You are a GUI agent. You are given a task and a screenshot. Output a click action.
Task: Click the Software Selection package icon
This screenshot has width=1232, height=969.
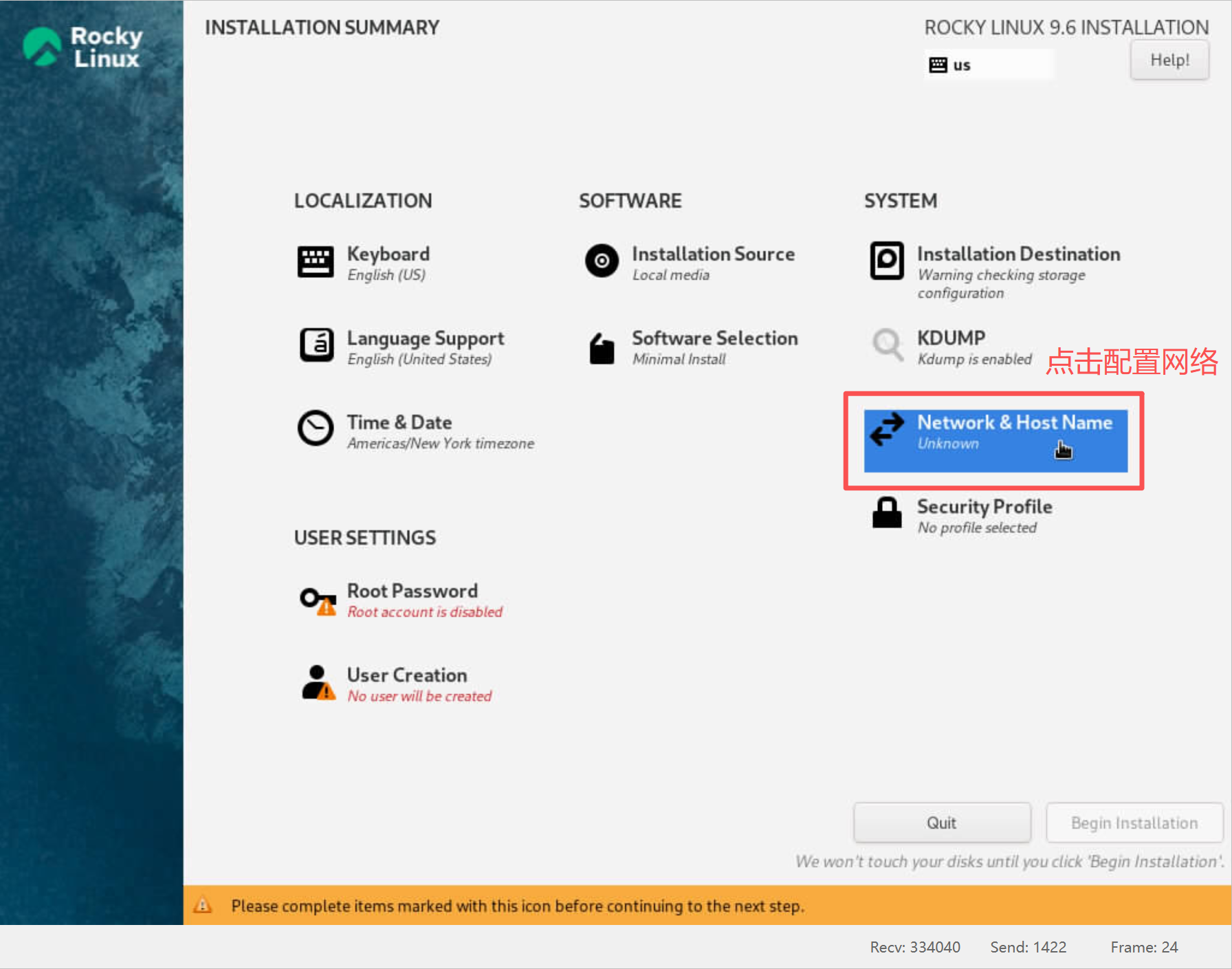pos(602,348)
